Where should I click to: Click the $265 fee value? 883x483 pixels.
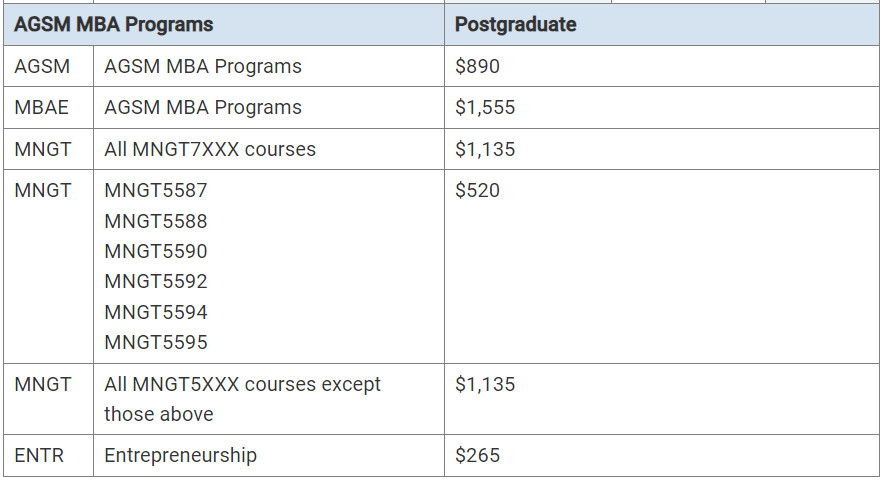(x=477, y=455)
